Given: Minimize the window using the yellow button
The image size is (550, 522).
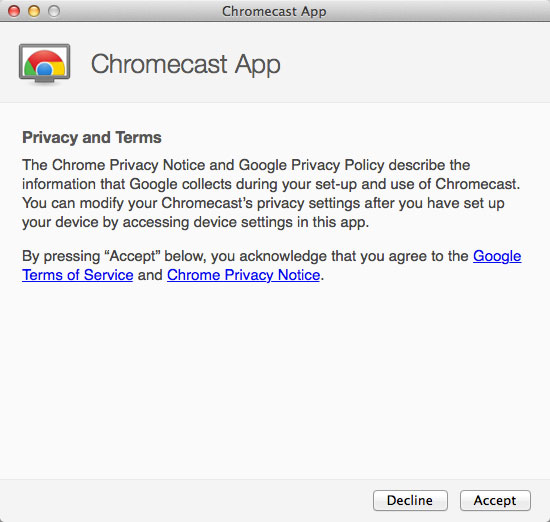Looking at the screenshot, I should (x=34, y=11).
